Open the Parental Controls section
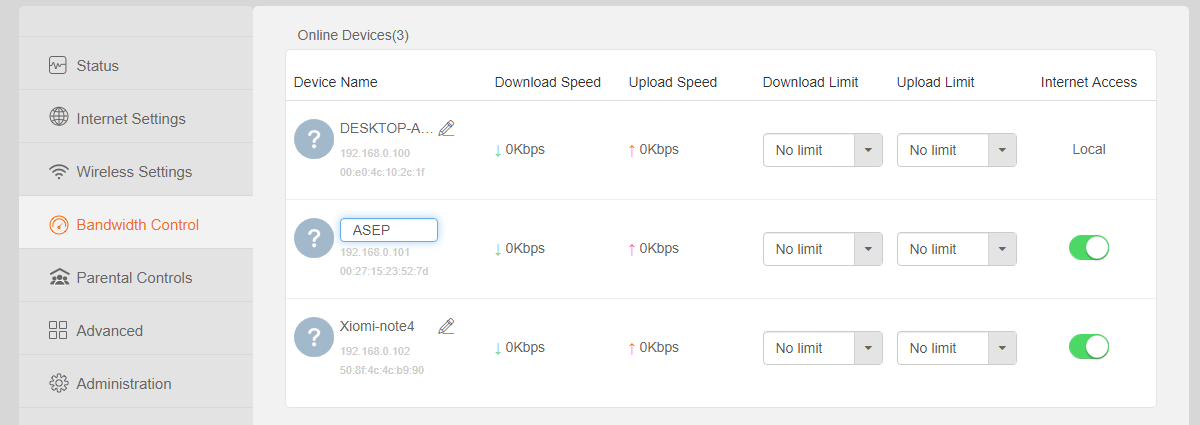 pyautogui.click(x=136, y=278)
